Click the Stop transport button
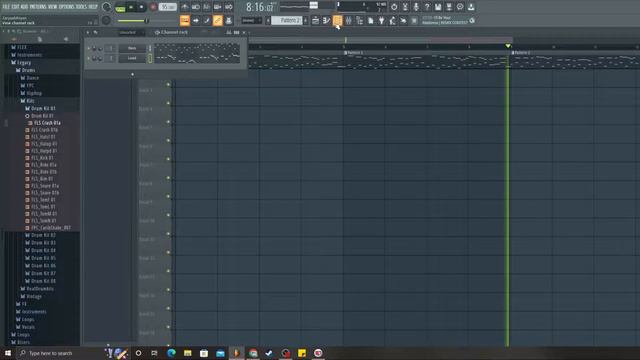Screen dimensions: 640x360 (142, 7)
